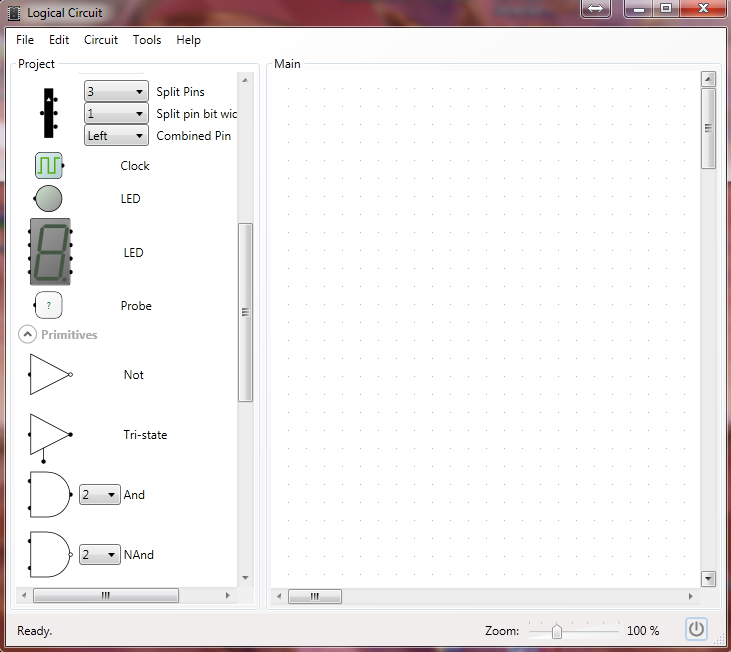
Task: Collapse the Primitives section
Action: click(x=28, y=334)
